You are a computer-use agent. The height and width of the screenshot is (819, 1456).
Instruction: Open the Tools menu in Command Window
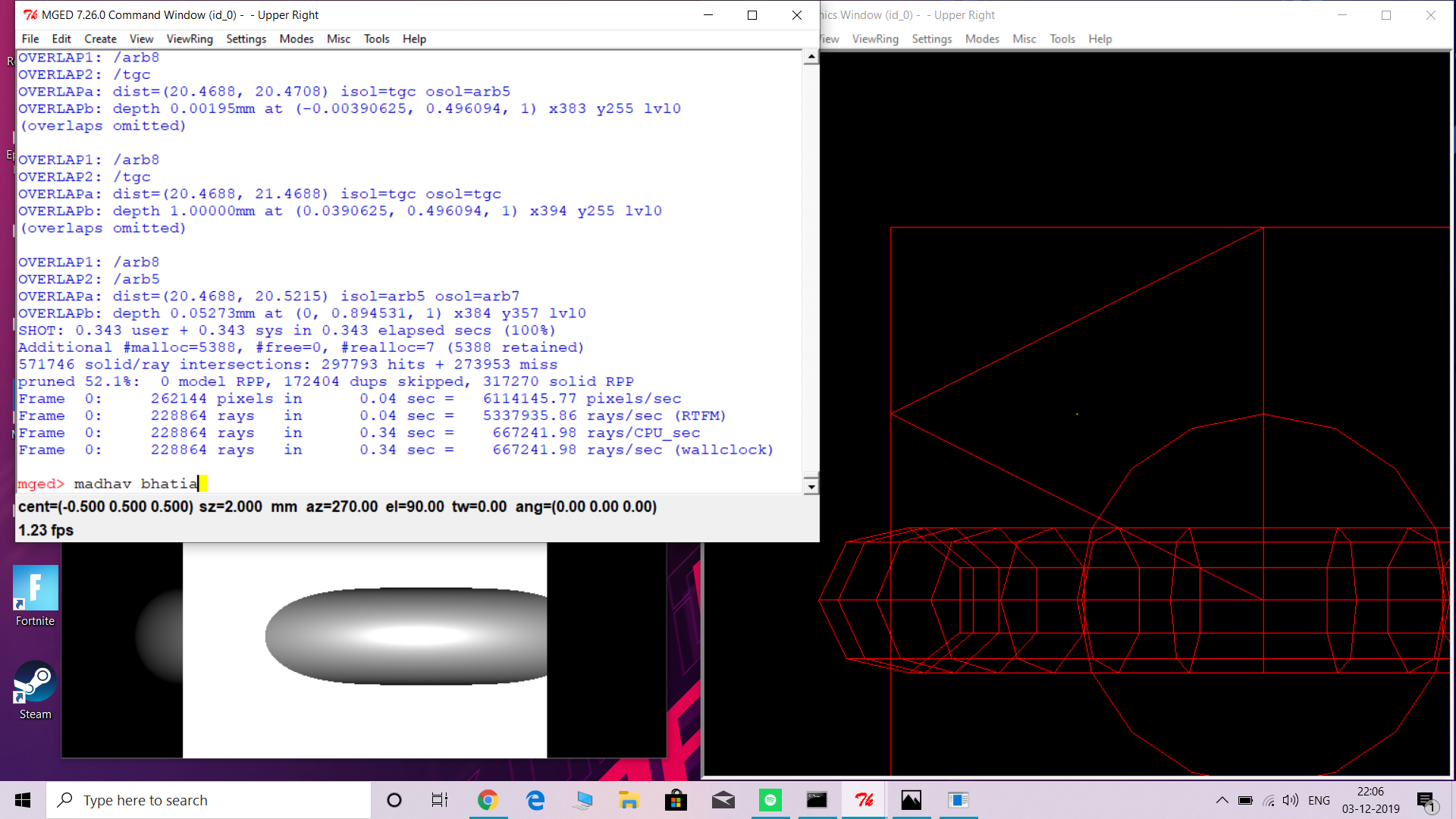pos(377,39)
